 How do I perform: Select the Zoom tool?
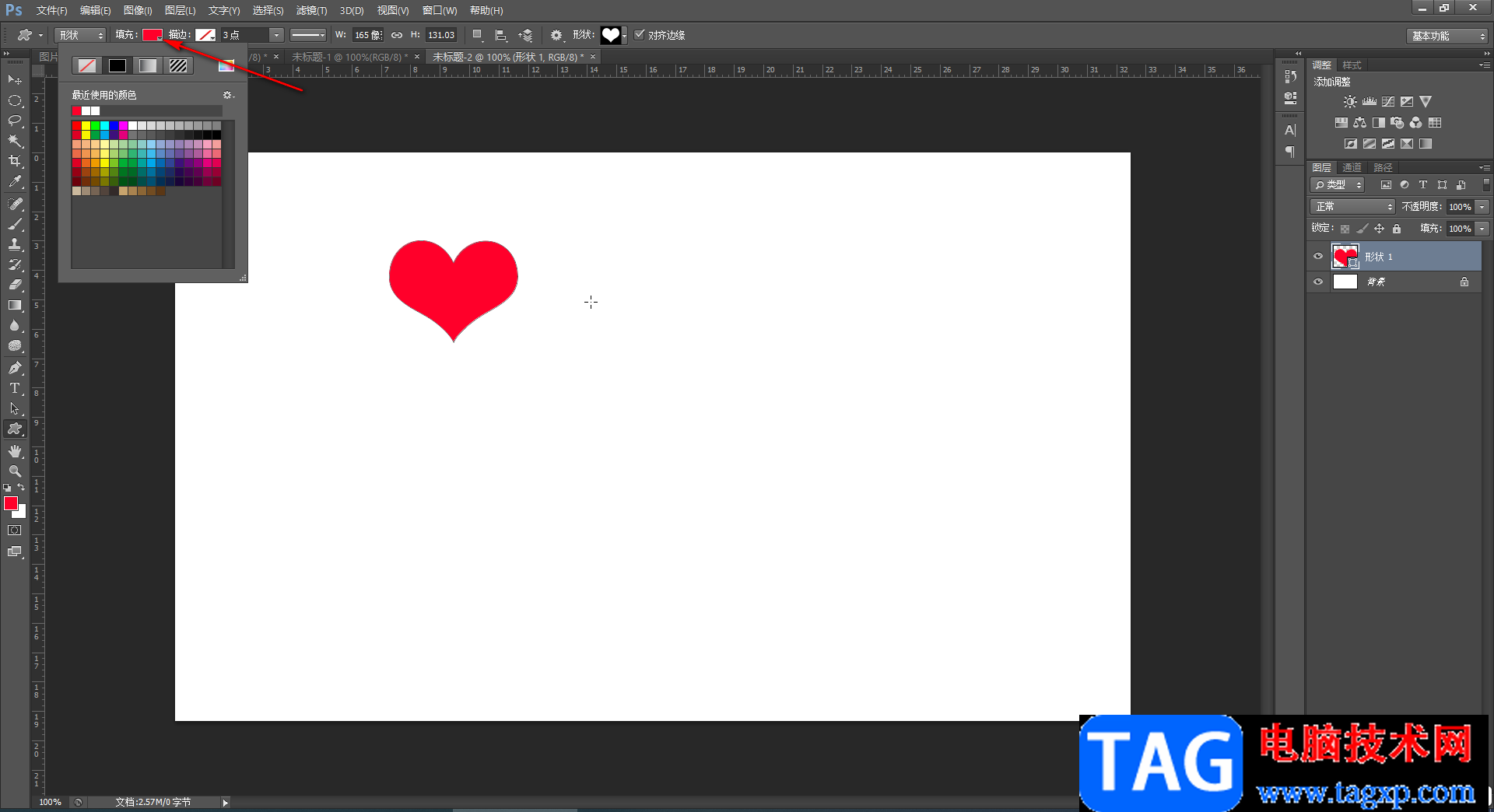point(15,471)
